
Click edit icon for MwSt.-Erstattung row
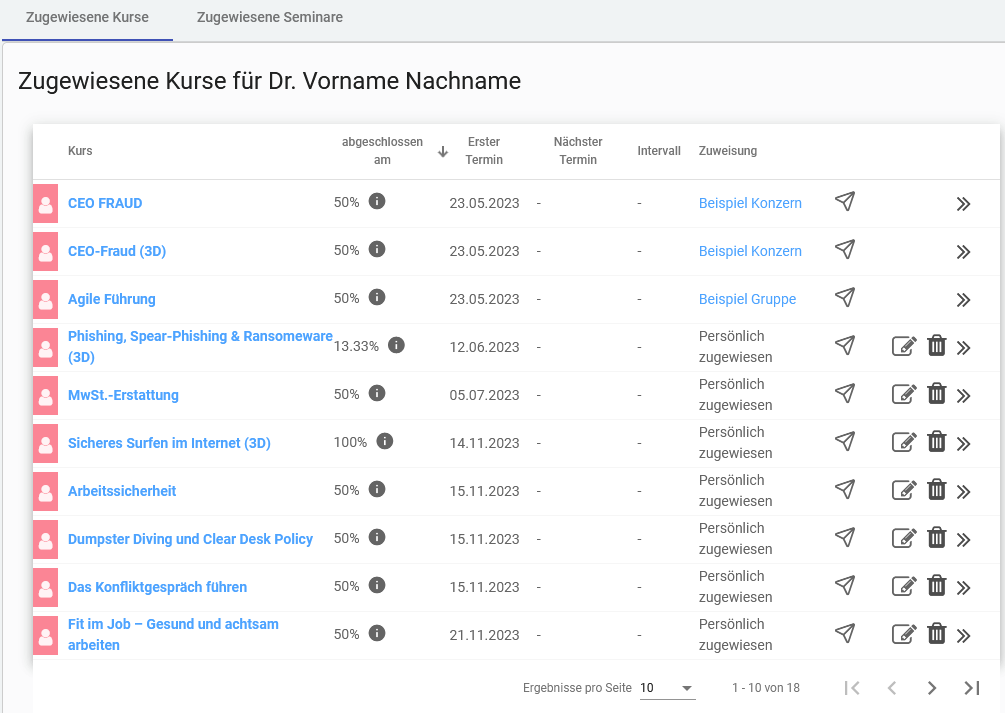tap(904, 394)
